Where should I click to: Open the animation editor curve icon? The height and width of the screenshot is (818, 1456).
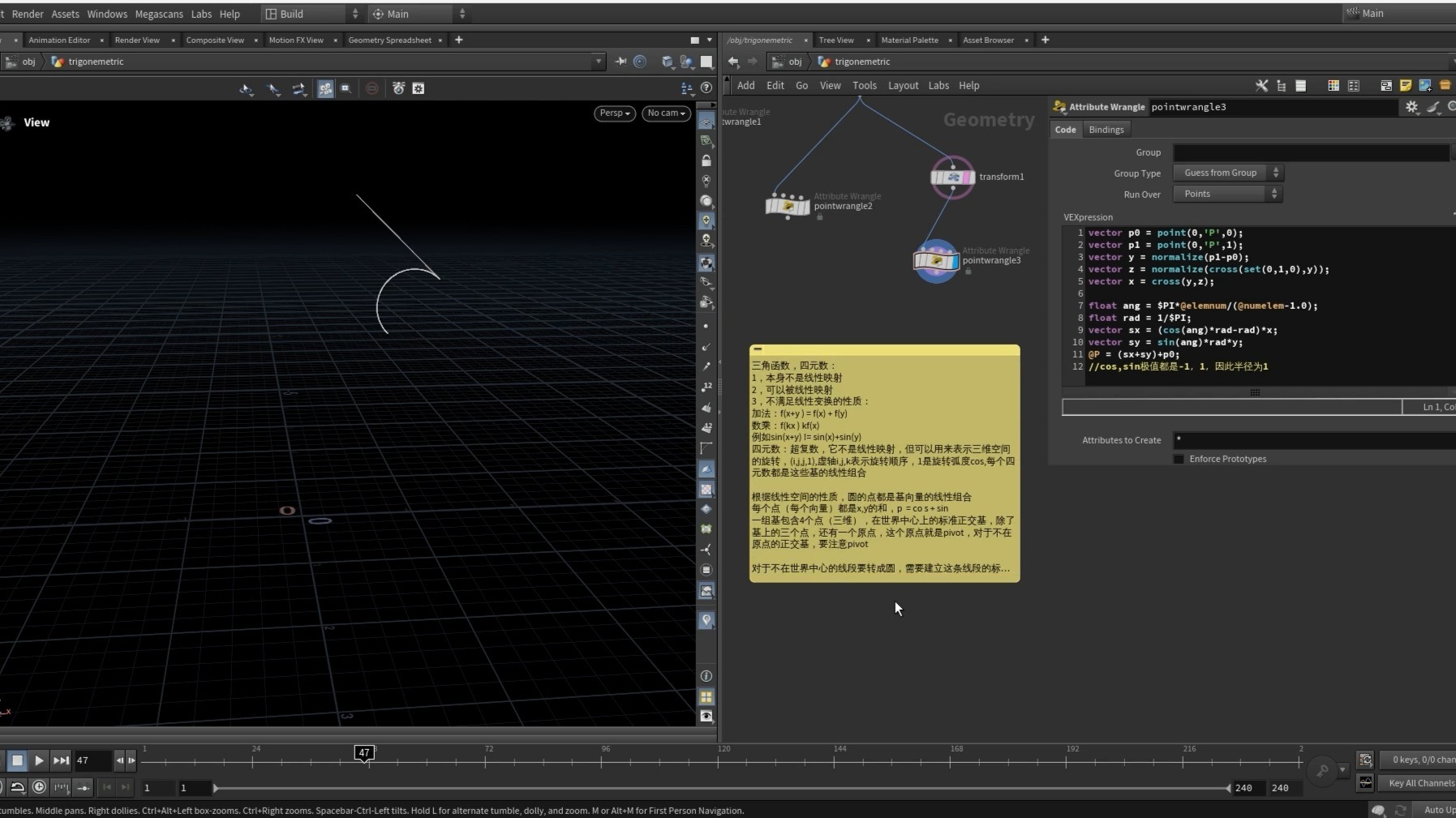click(x=1366, y=782)
